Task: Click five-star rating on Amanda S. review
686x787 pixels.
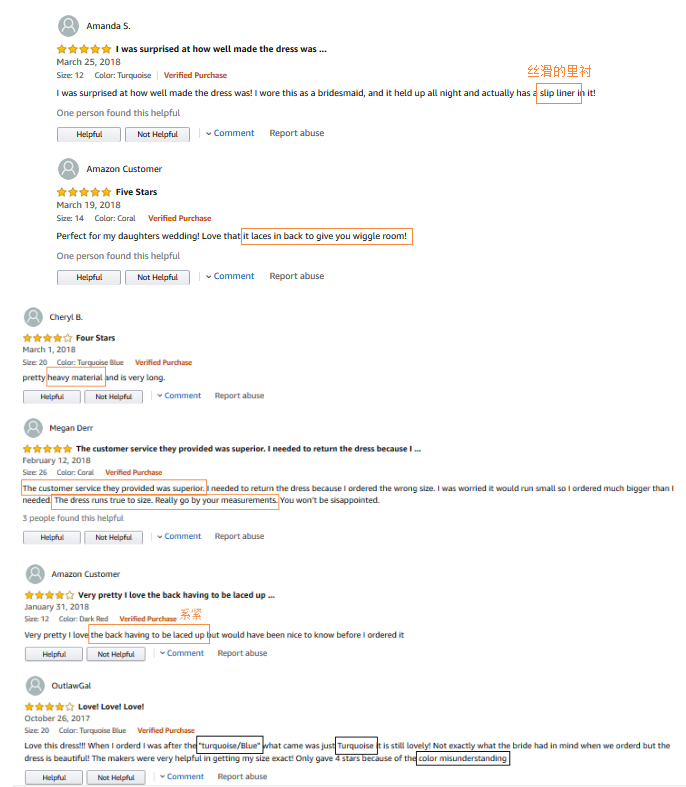Action: 83,48
